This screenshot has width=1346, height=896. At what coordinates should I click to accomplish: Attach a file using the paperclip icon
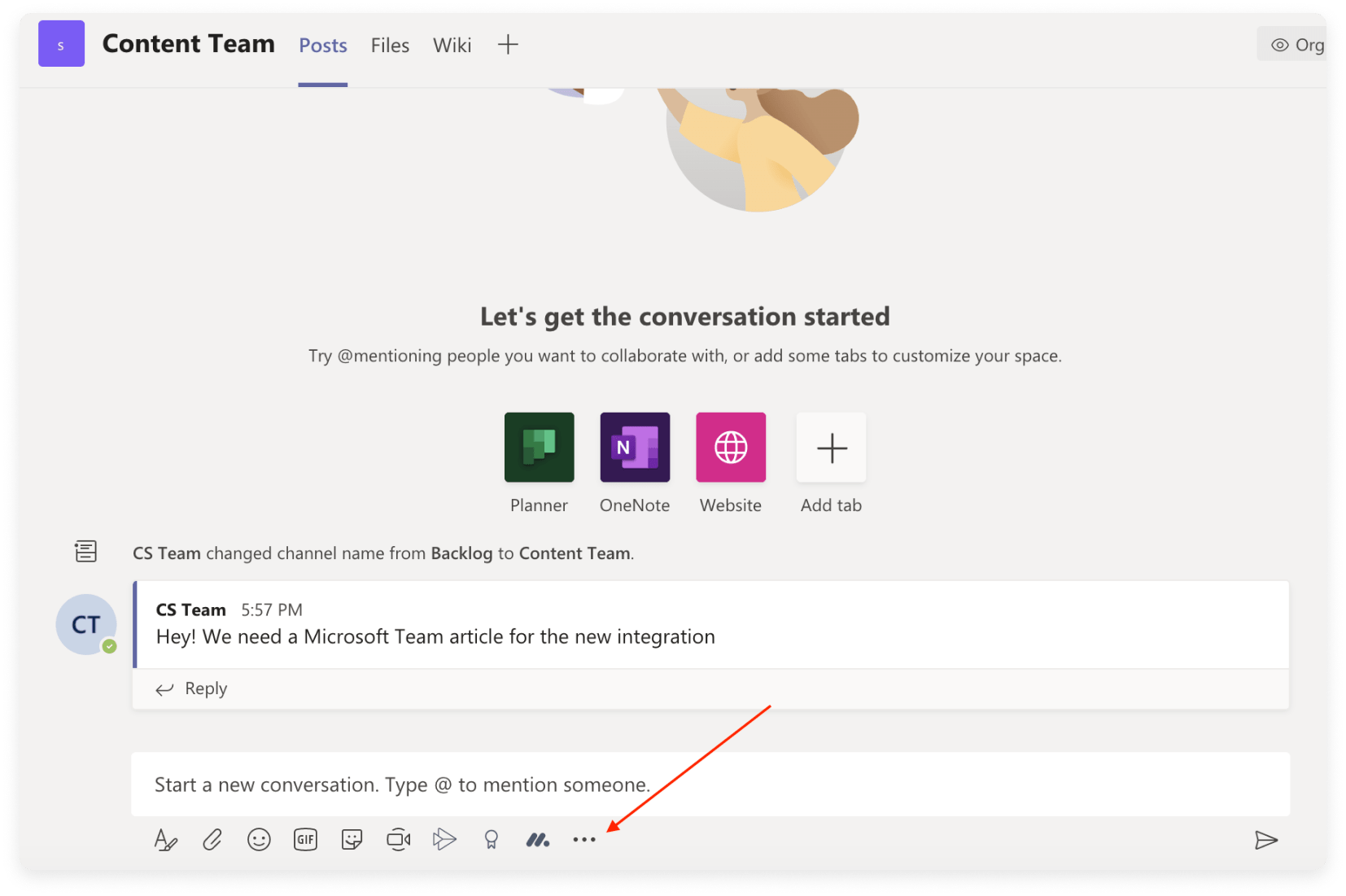point(212,839)
